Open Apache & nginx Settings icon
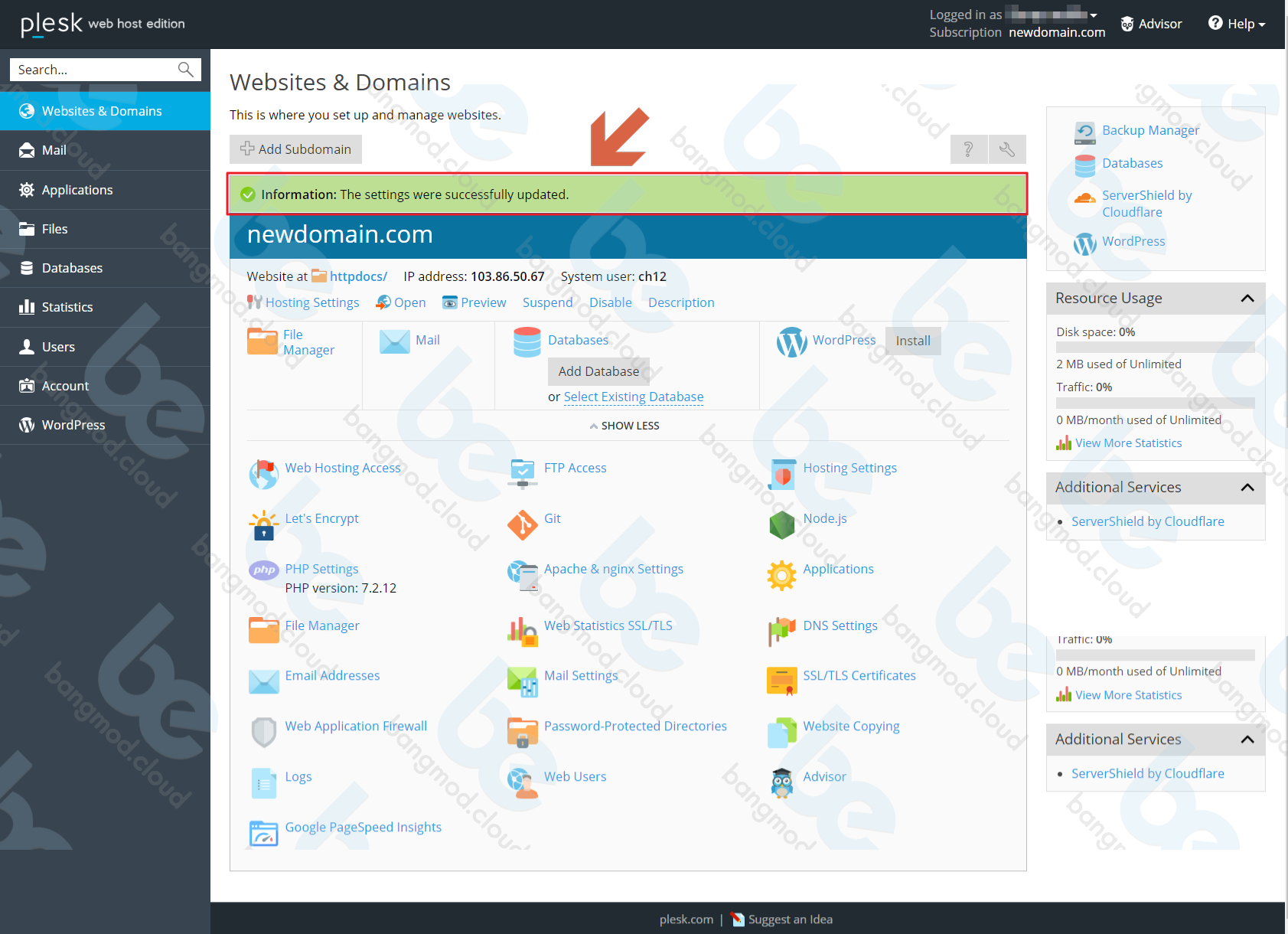 click(x=523, y=576)
